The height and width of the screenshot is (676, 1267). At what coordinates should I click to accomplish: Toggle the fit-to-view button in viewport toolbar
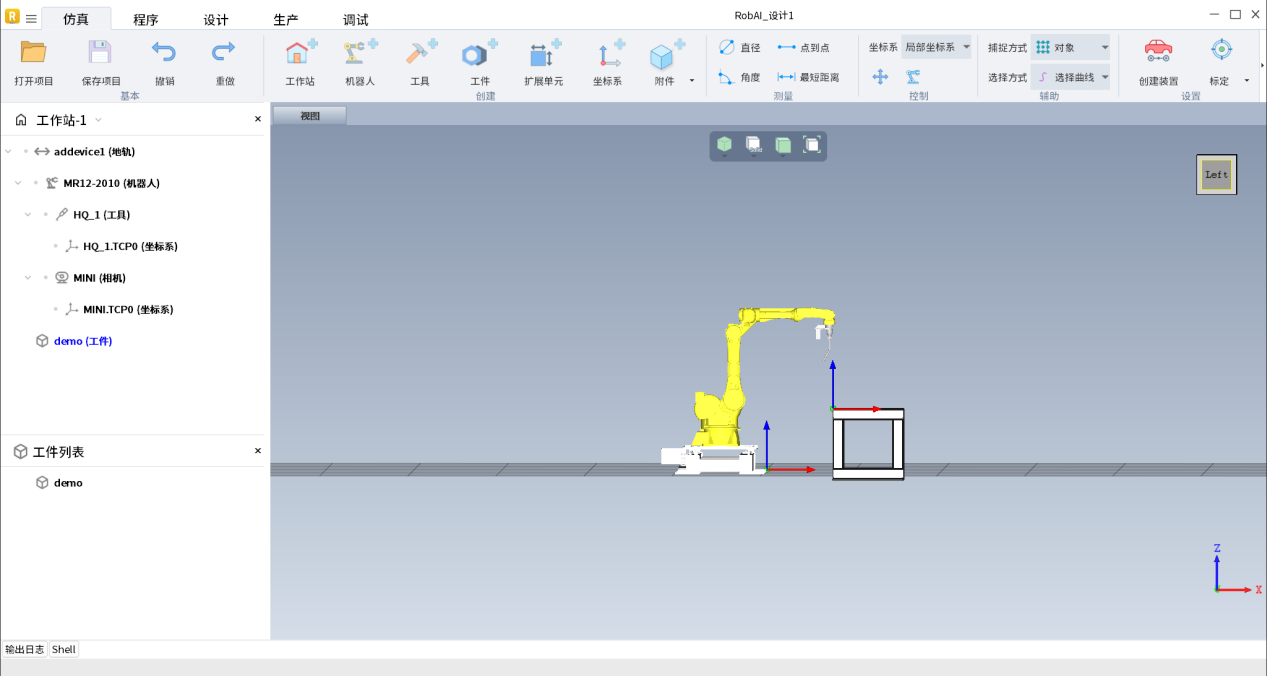pos(812,145)
